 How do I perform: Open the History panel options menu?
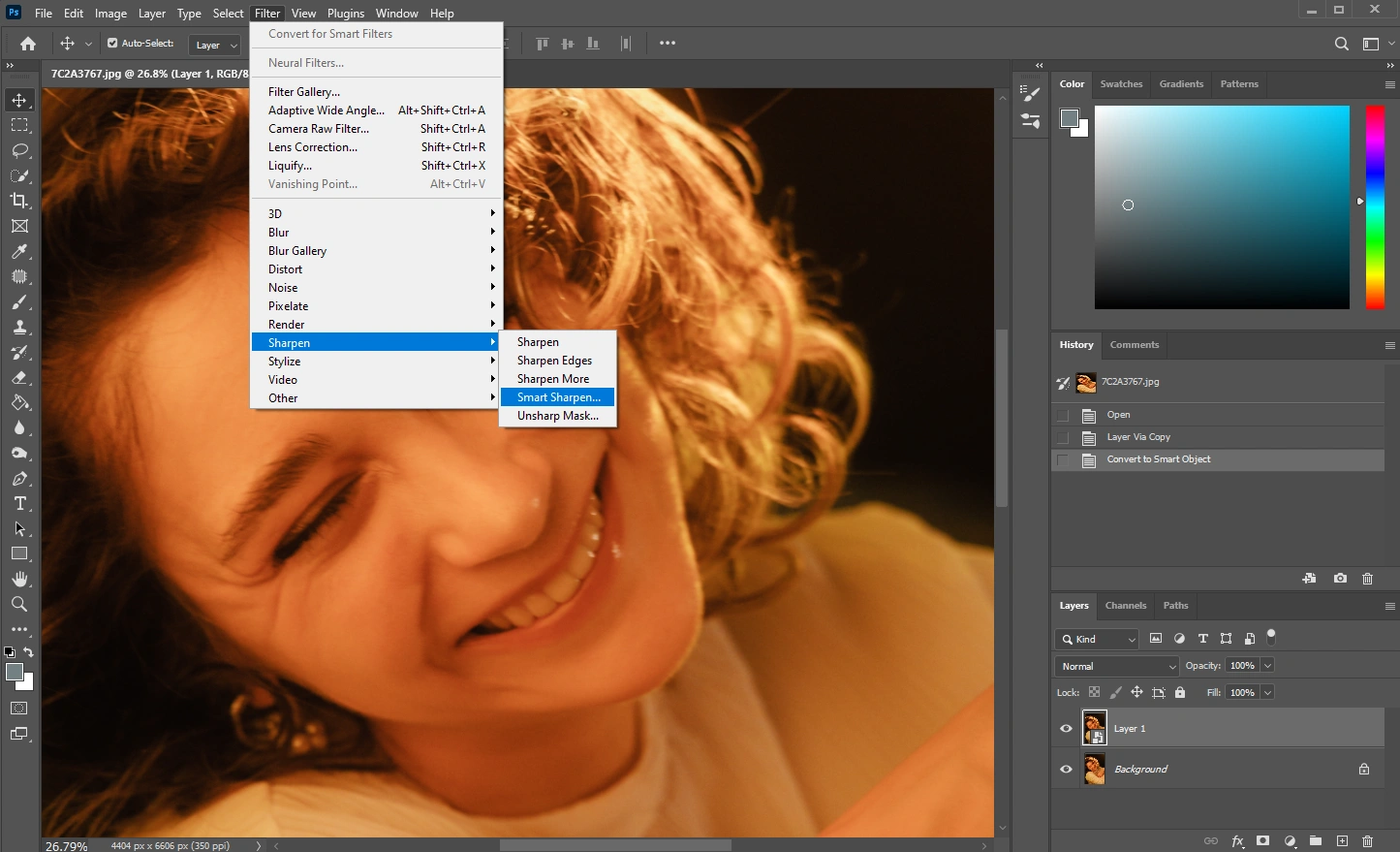tap(1389, 345)
